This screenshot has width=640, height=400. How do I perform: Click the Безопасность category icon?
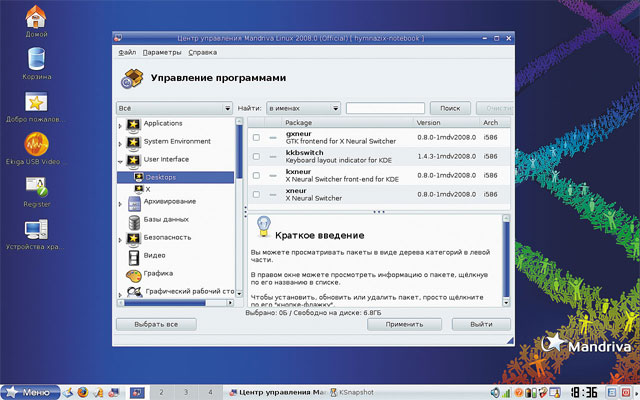(133, 239)
